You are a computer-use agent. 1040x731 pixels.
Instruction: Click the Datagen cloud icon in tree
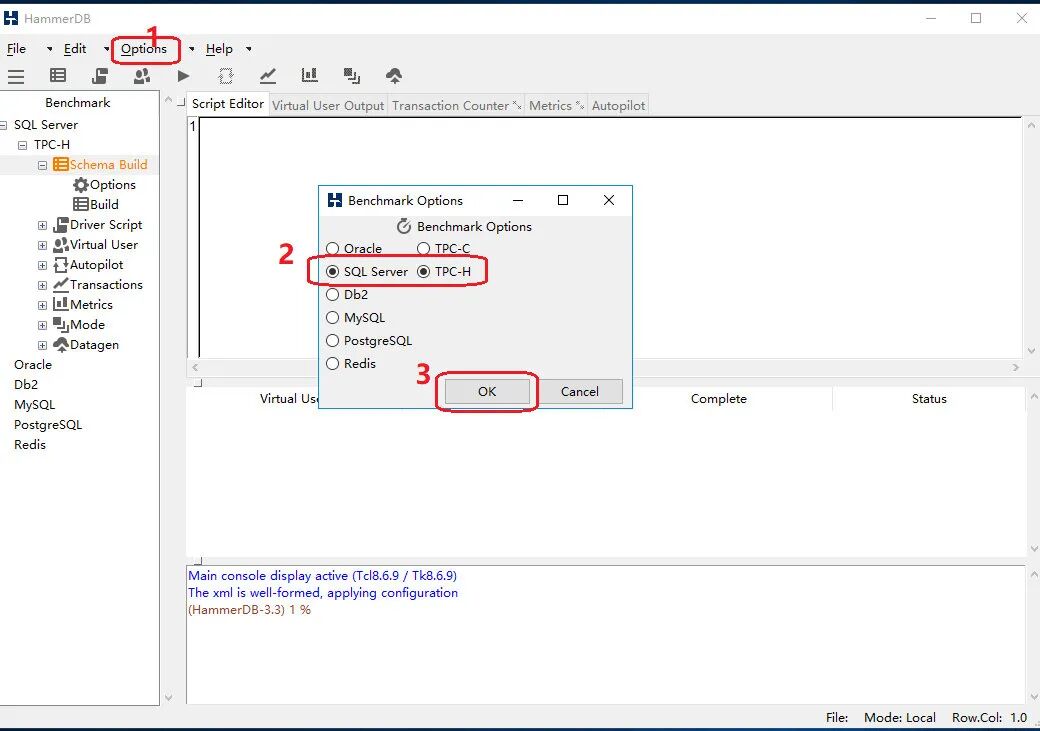coord(61,344)
